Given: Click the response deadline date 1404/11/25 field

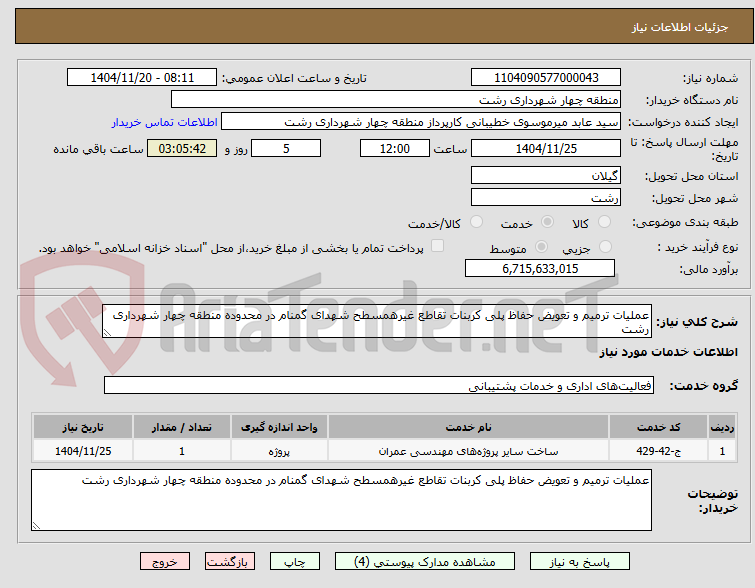Looking at the screenshot, I should pyautogui.click(x=546, y=148).
